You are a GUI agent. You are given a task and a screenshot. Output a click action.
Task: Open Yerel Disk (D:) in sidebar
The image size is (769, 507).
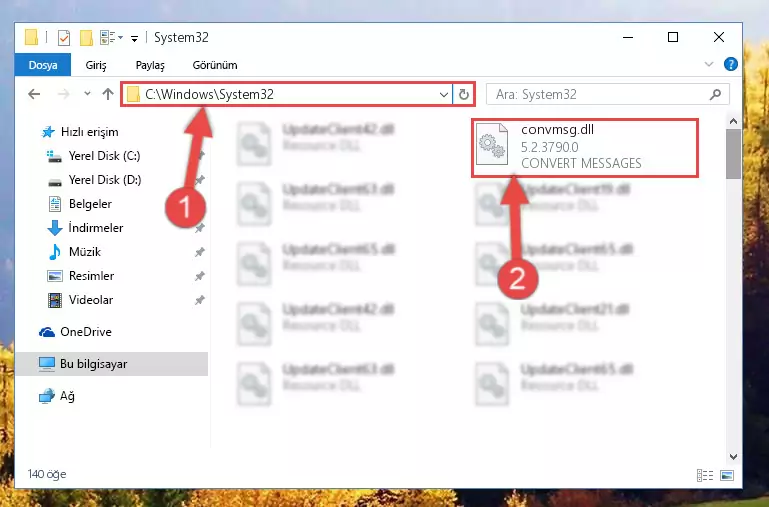click(x=105, y=180)
